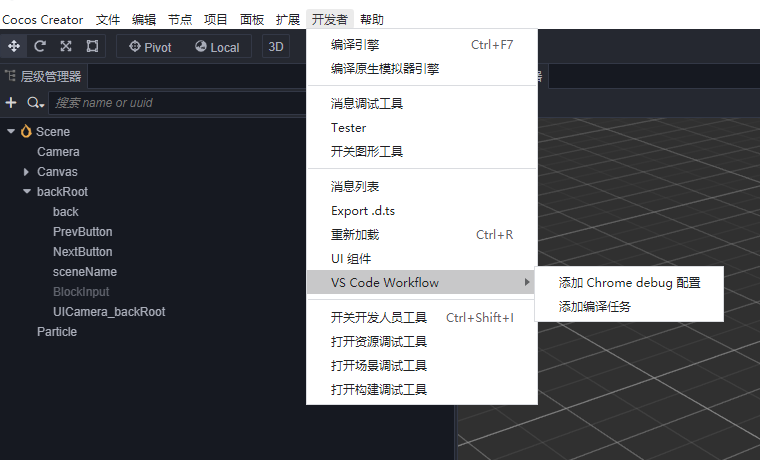Image resolution: width=760 pixels, height=460 pixels.
Task: Expand the VS Code Workflow submenu
Action: 422,282
